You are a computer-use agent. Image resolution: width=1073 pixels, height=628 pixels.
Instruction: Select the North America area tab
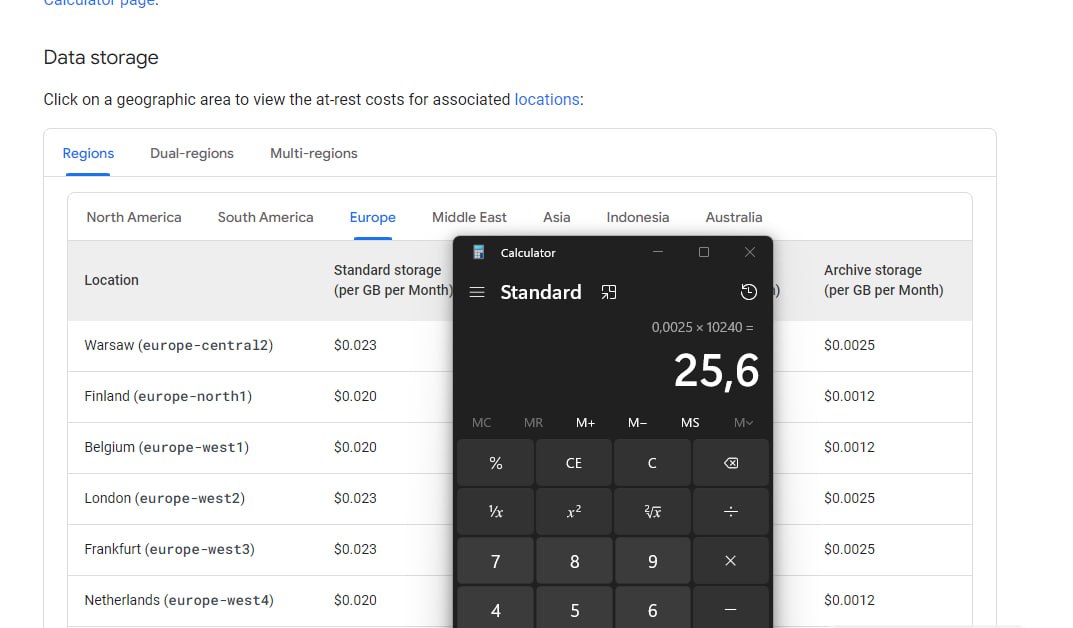(x=134, y=218)
